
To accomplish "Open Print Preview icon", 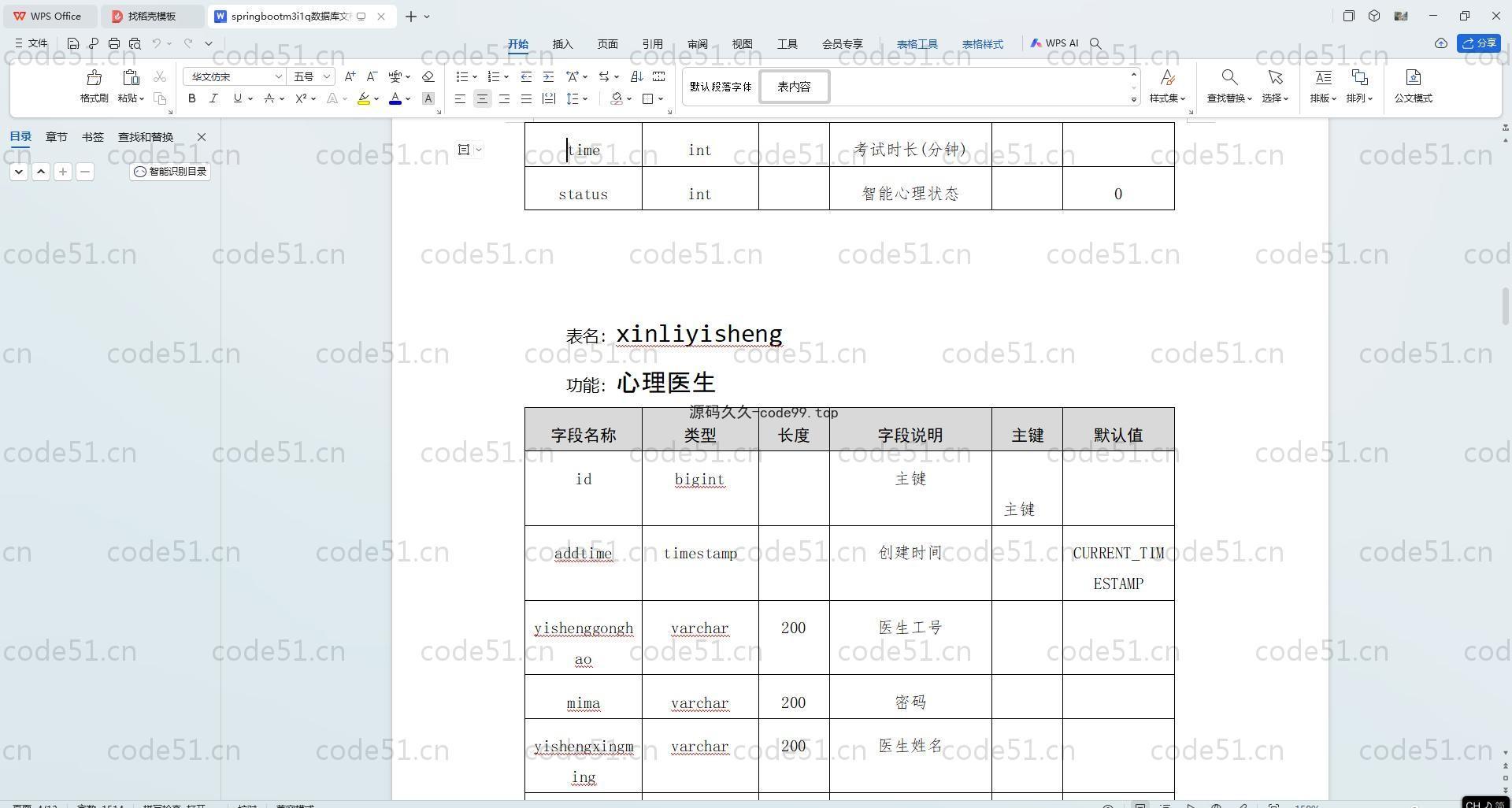I will coord(135,43).
